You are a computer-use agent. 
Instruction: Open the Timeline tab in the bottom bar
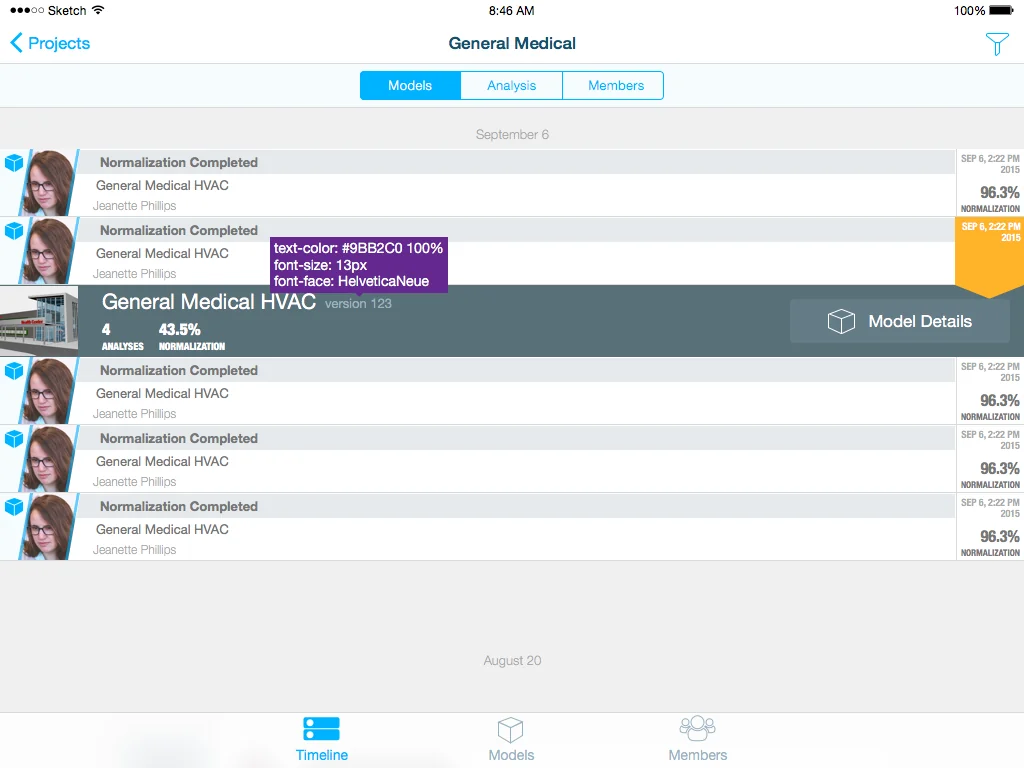[321, 740]
